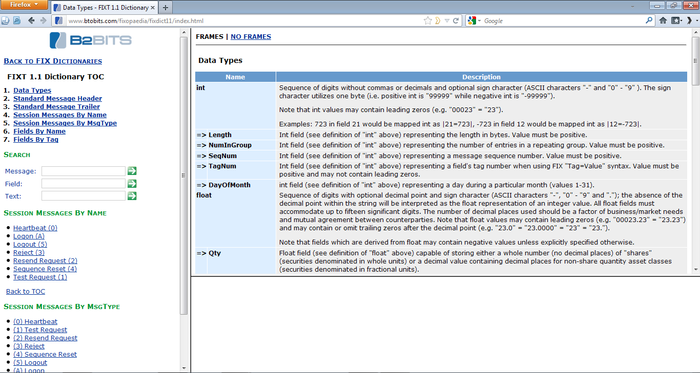The width and height of the screenshot is (700, 373).
Task: Click the Message search input field
Action: tap(83, 171)
